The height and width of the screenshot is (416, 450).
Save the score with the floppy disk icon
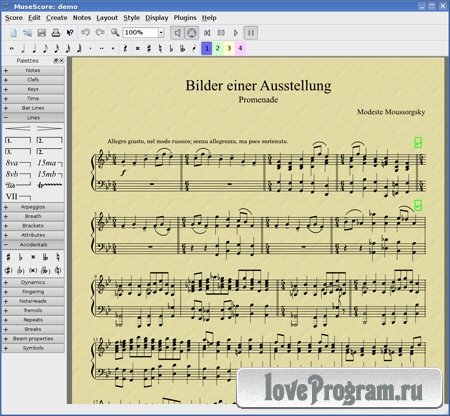click(42, 33)
